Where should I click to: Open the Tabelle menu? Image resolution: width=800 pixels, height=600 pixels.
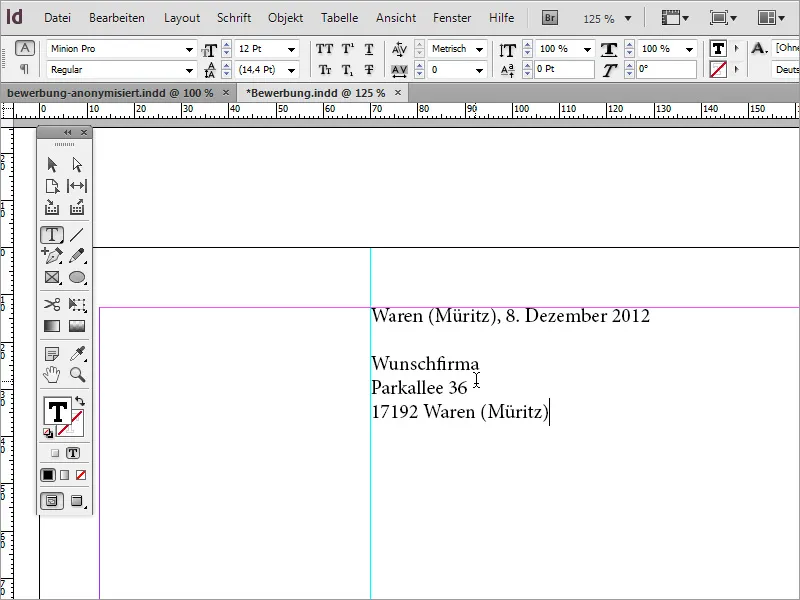pyautogui.click(x=339, y=18)
